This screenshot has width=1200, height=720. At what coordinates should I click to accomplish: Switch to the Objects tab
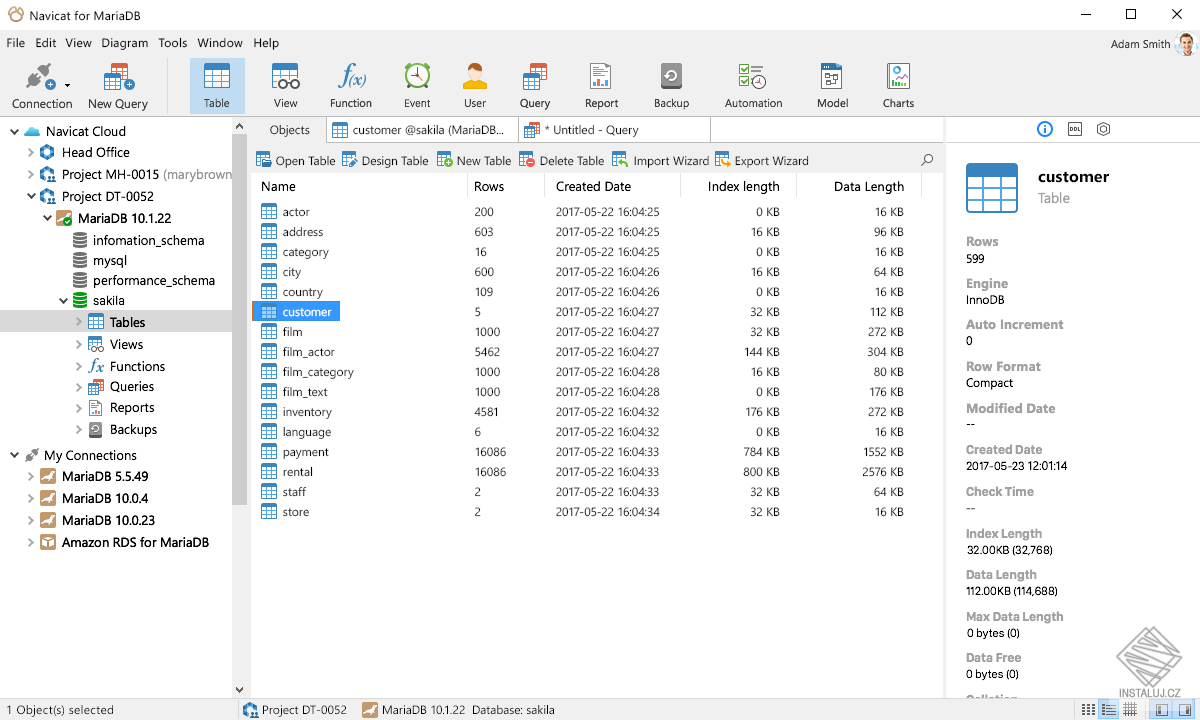290,130
